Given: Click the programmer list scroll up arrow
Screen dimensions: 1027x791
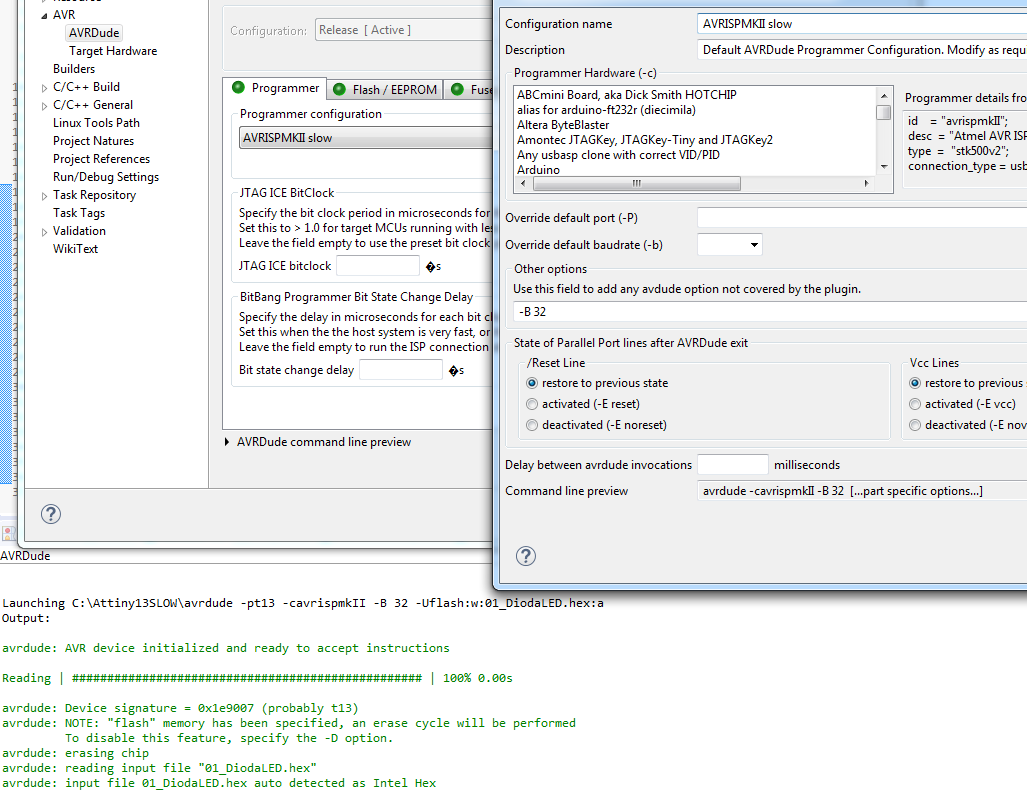Looking at the screenshot, I should [884, 96].
